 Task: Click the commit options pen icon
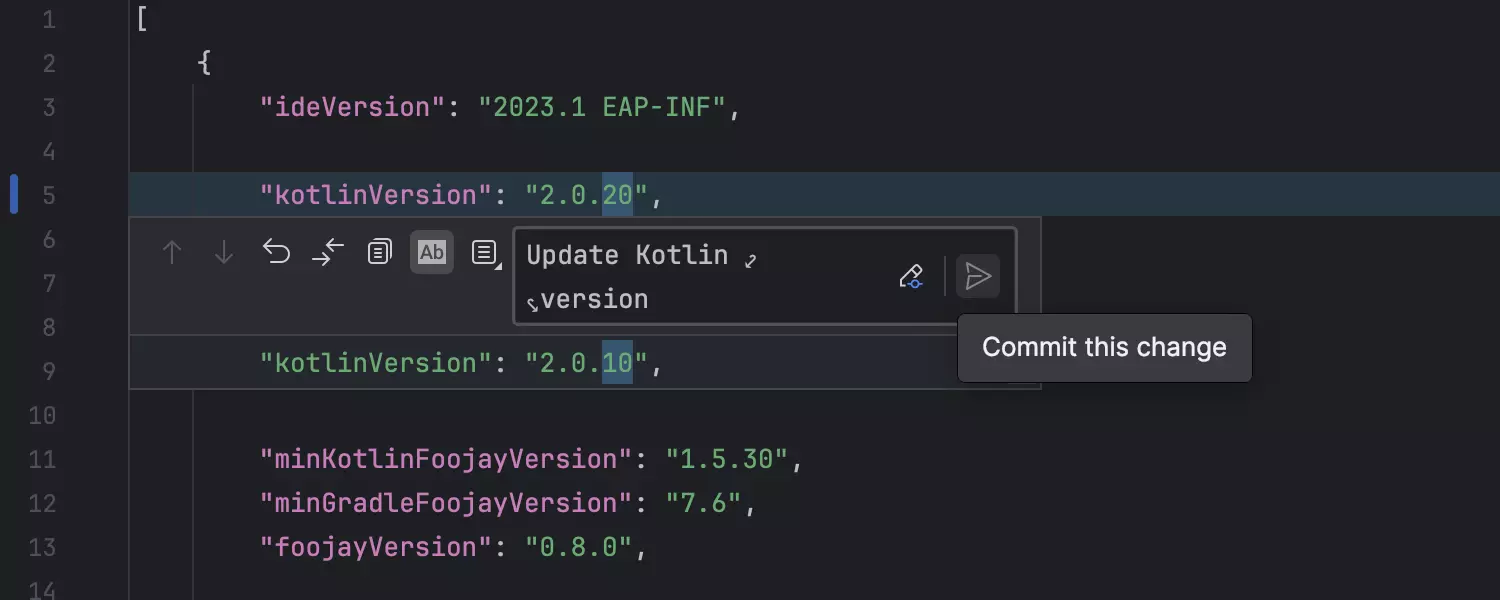pos(911,277)
